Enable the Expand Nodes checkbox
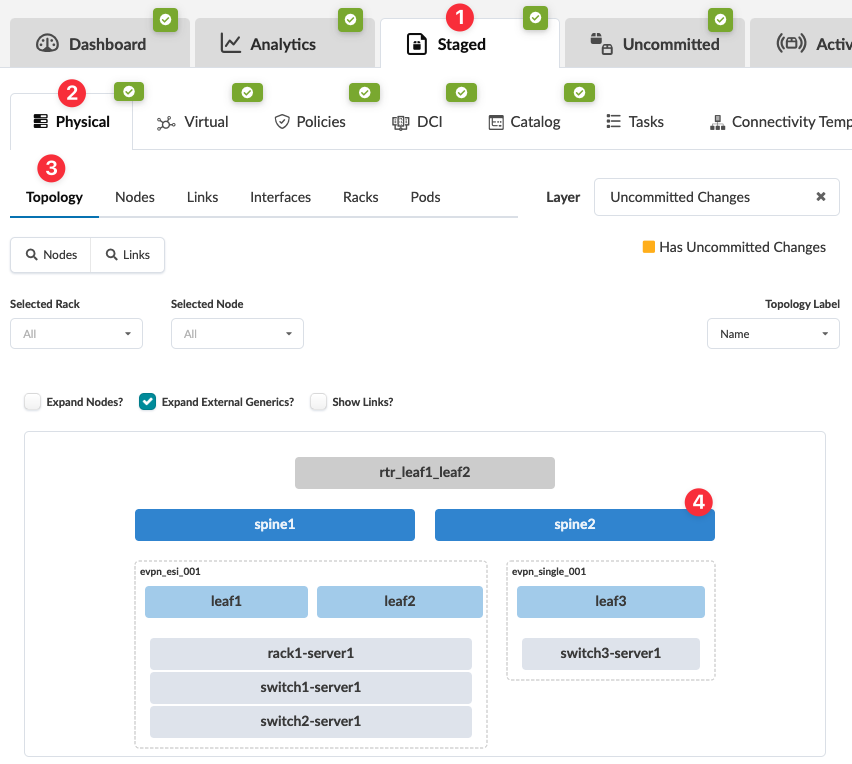The height and width of the screenshot is (764, 852). click(33, 402)
